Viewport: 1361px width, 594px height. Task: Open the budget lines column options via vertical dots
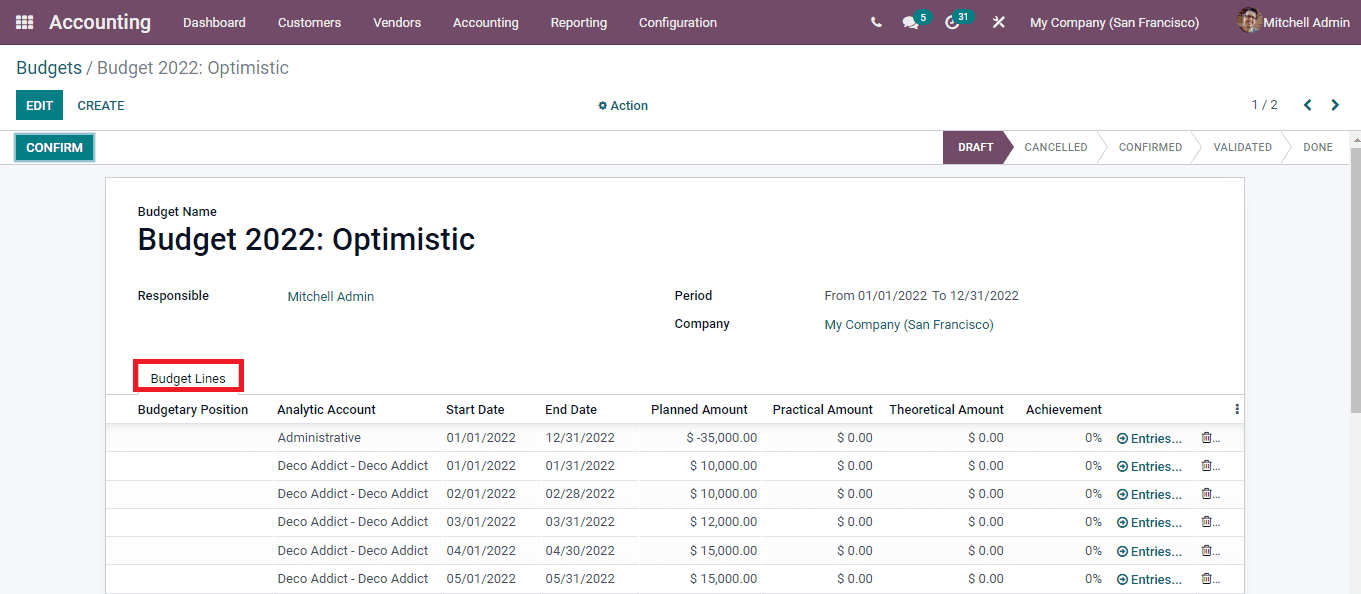(x=1237, y=408)
